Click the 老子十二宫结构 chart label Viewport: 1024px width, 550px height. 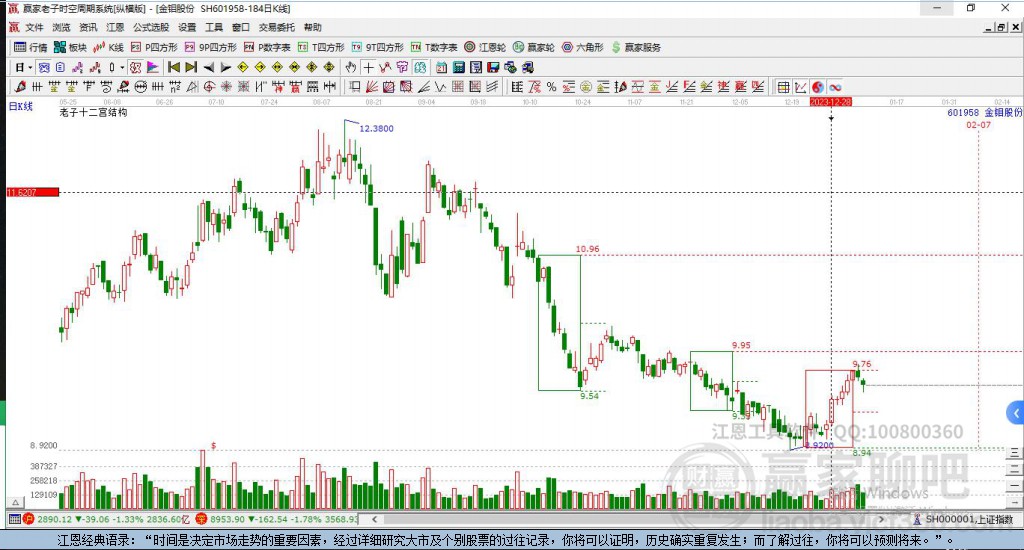click(93, 112)
